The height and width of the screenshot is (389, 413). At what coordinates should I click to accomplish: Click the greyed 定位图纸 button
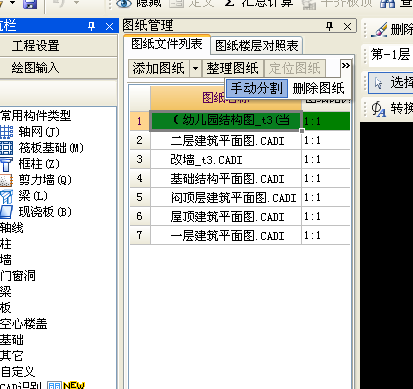pyautogui.click(x=295, y=68)
